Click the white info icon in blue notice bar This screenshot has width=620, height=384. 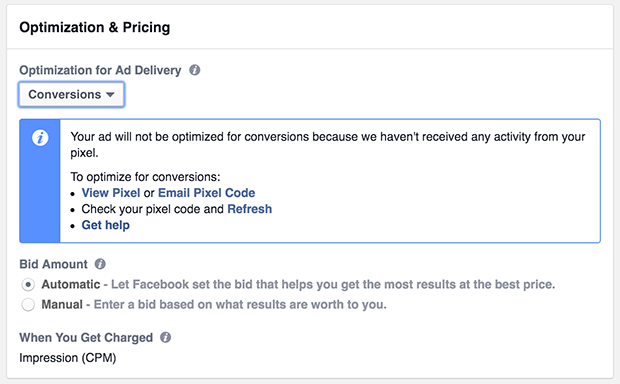40,138
